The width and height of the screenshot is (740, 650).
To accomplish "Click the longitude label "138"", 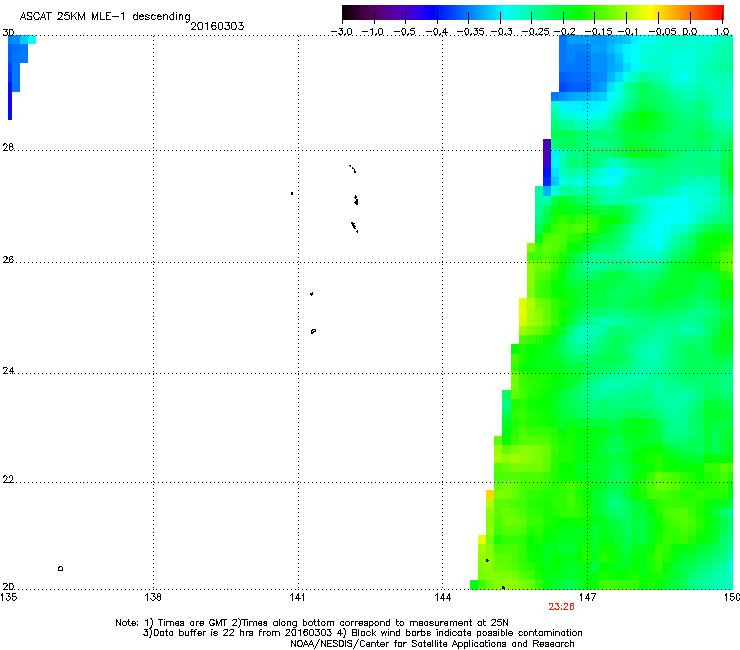I will [x=153, y=598].
